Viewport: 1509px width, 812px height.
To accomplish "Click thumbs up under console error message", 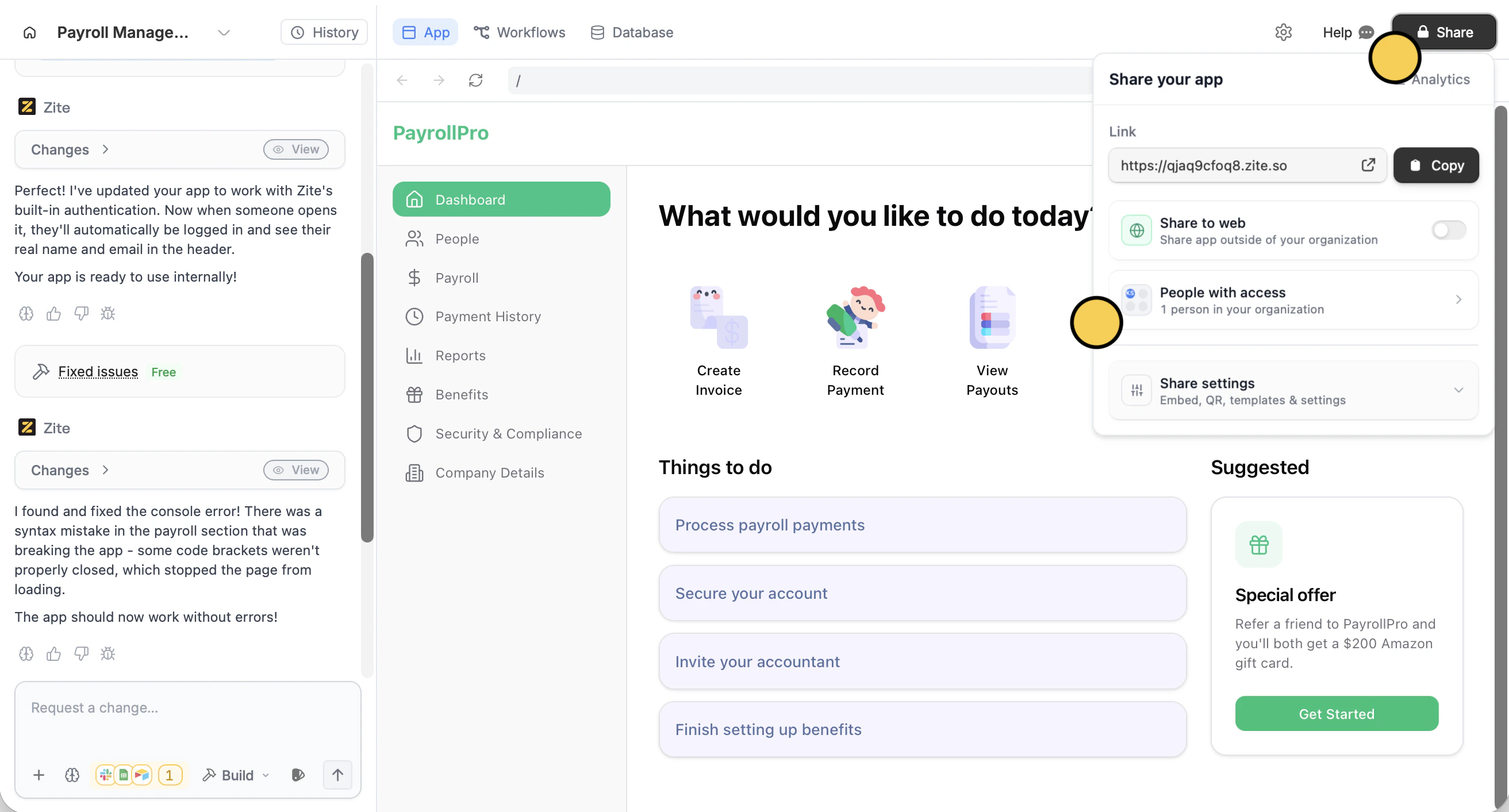I will 53,653.
